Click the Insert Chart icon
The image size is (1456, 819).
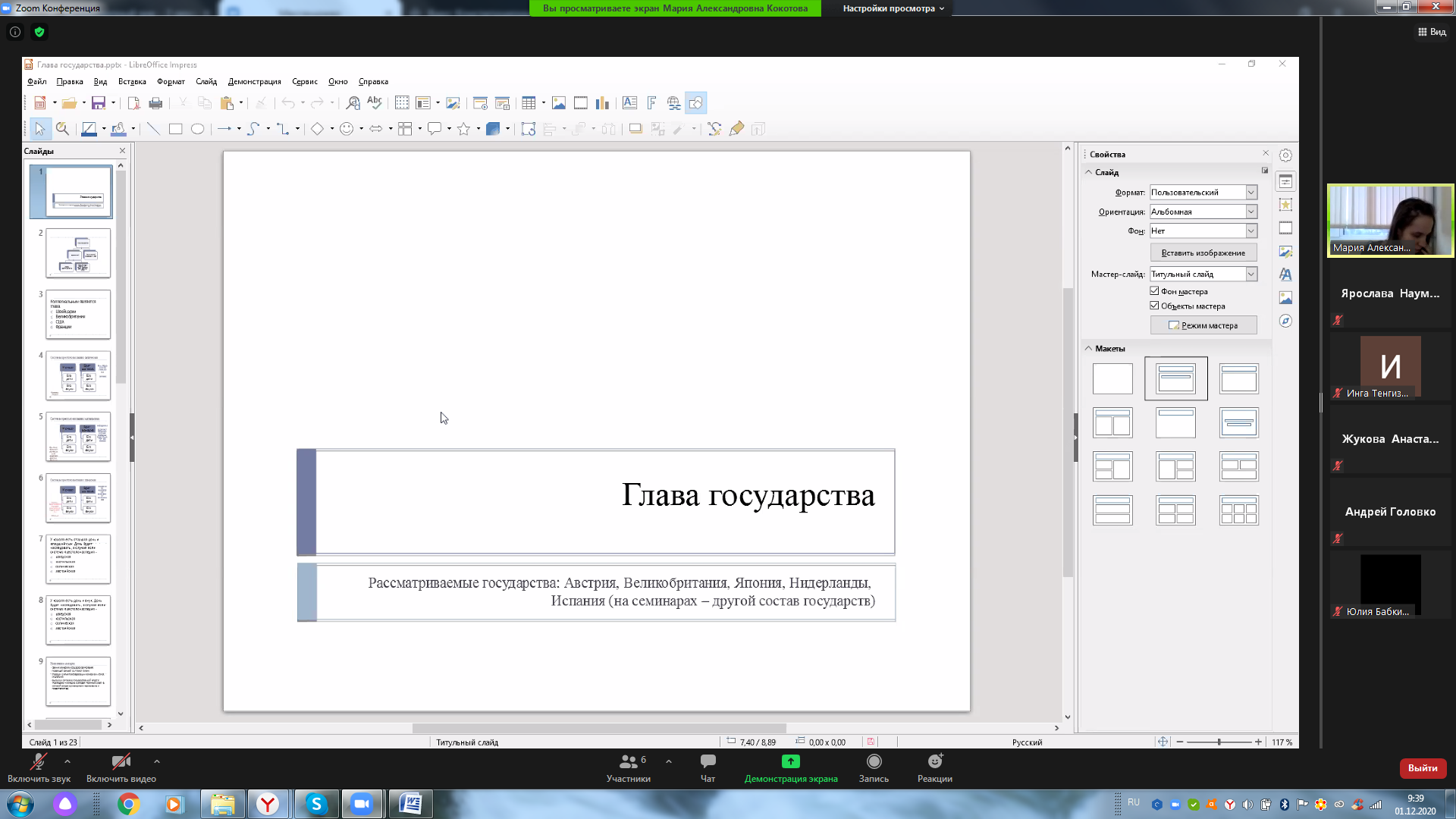[x=602, y=103]
